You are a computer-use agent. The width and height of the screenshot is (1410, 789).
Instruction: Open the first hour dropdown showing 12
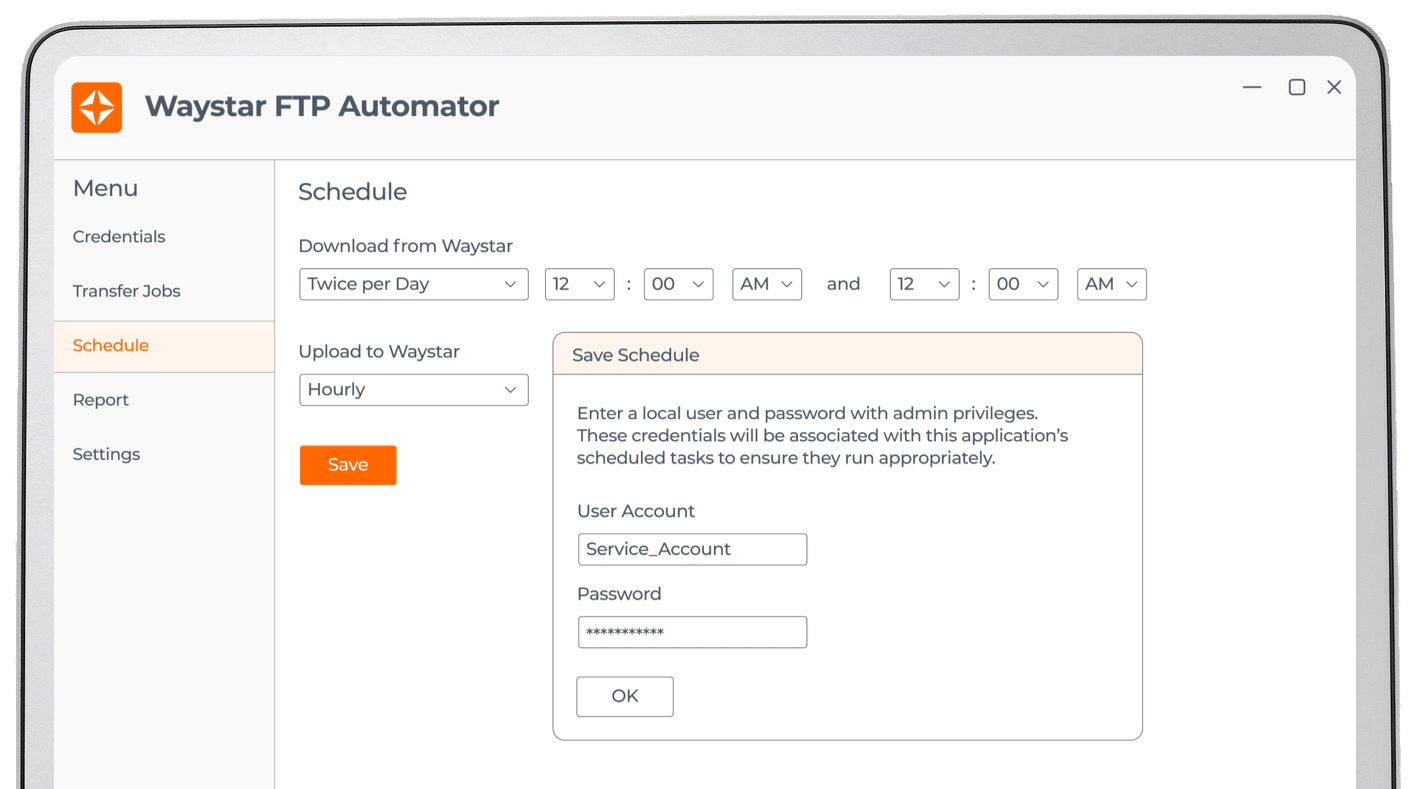[x=579, y=284]
